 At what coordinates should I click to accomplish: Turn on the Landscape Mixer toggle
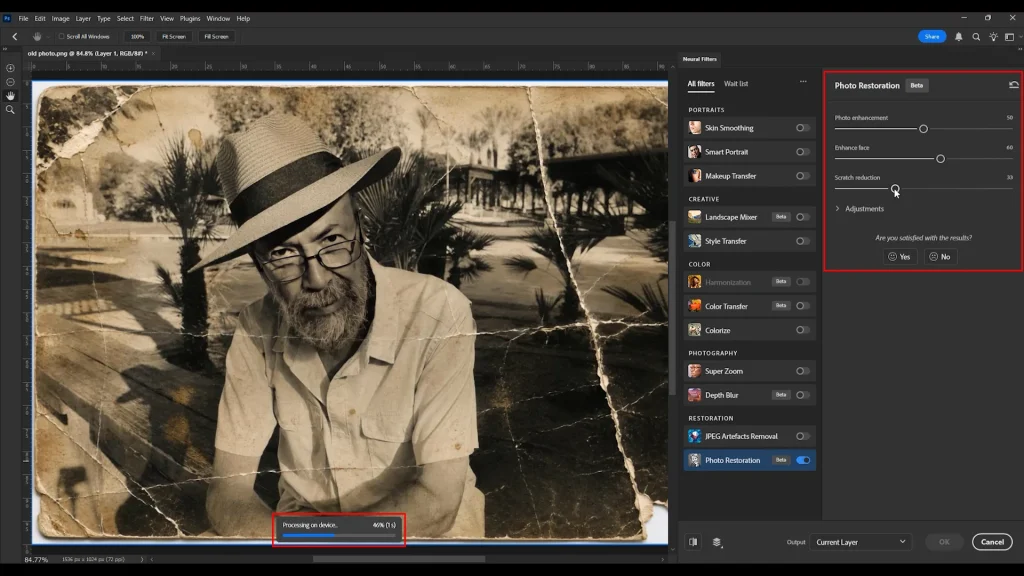pos(803,217)
